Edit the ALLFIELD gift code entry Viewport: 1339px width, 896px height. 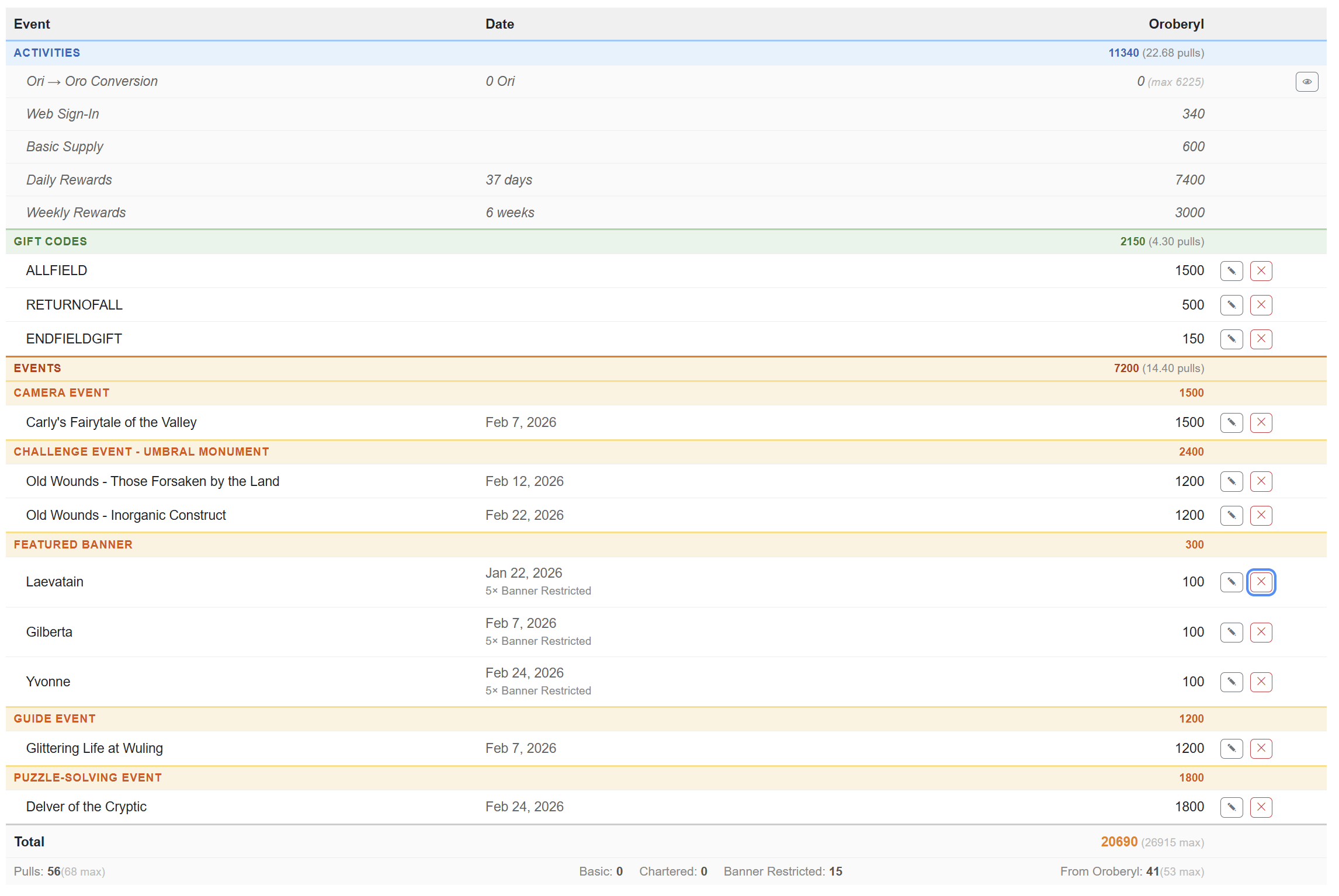click(x=1231, y=271)
